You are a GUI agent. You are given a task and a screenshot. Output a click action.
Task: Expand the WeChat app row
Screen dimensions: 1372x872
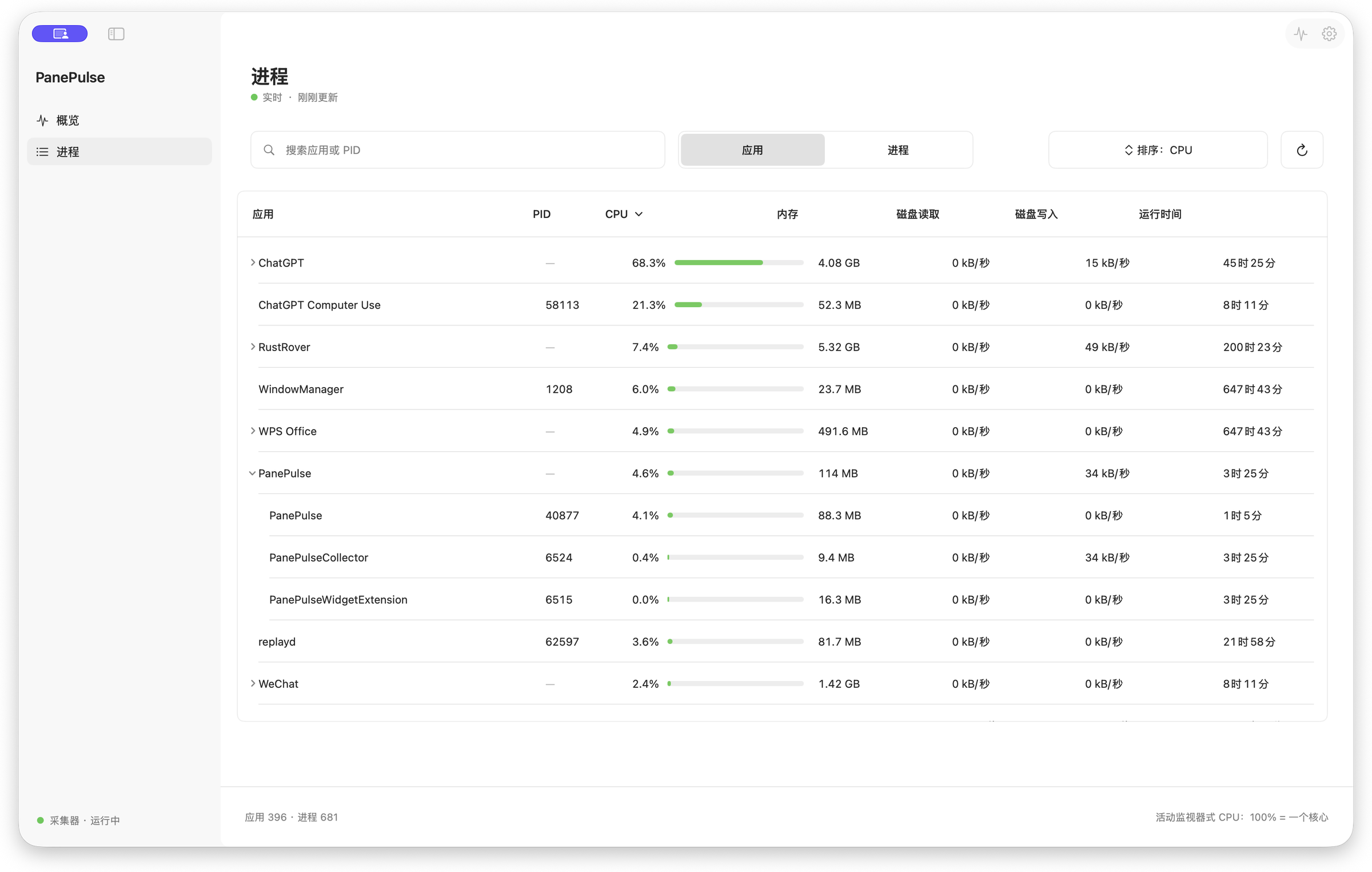(253, 683)
